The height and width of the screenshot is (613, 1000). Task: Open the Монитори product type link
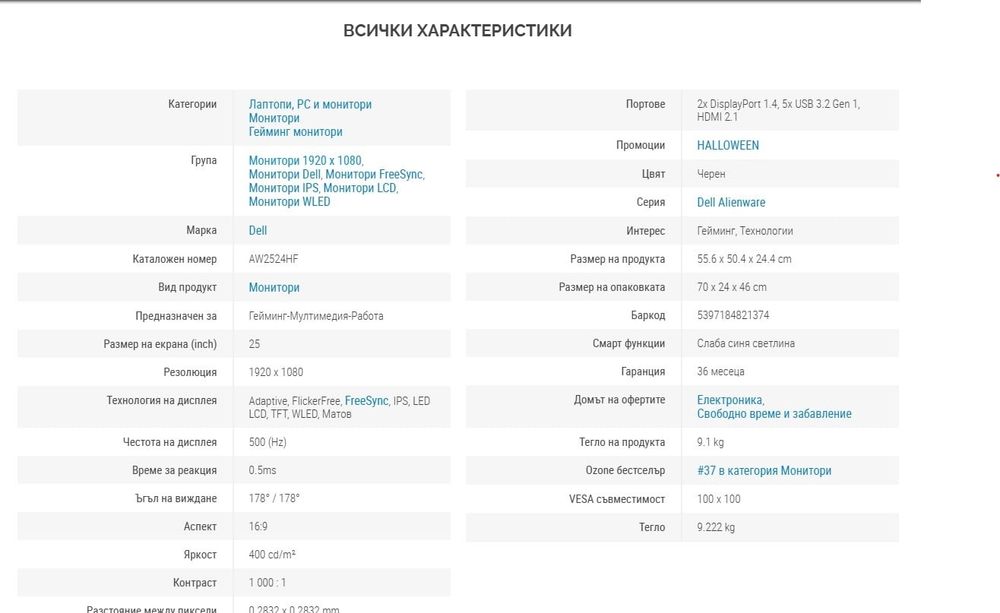[273, 288]
